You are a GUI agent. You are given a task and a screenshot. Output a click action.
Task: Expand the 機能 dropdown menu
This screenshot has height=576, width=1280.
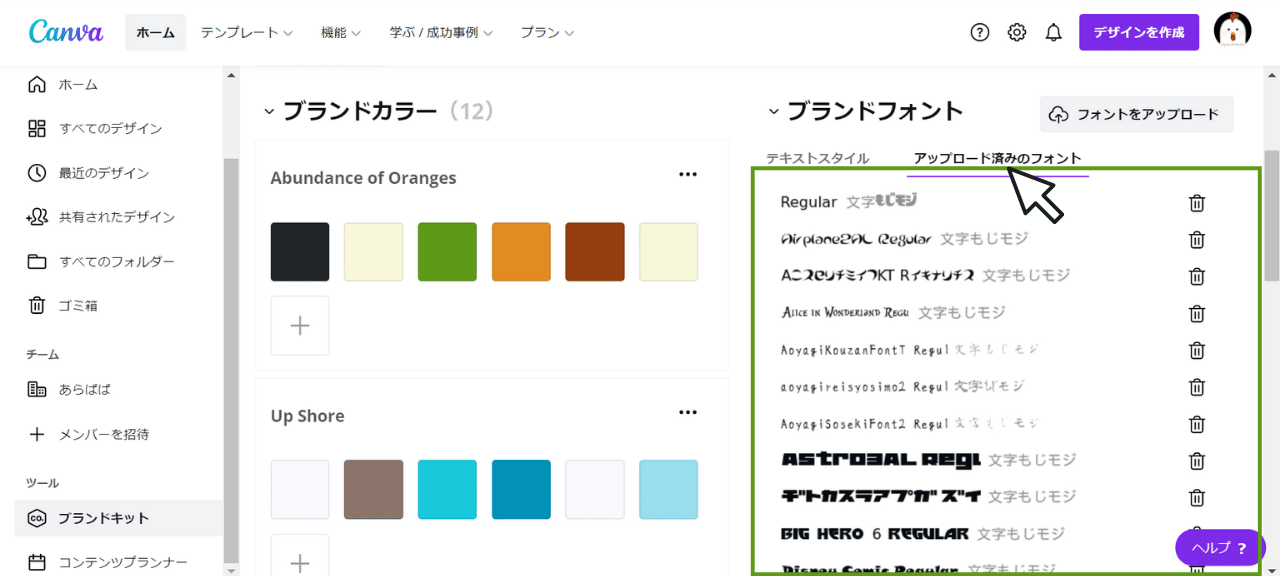pos(341,32)
